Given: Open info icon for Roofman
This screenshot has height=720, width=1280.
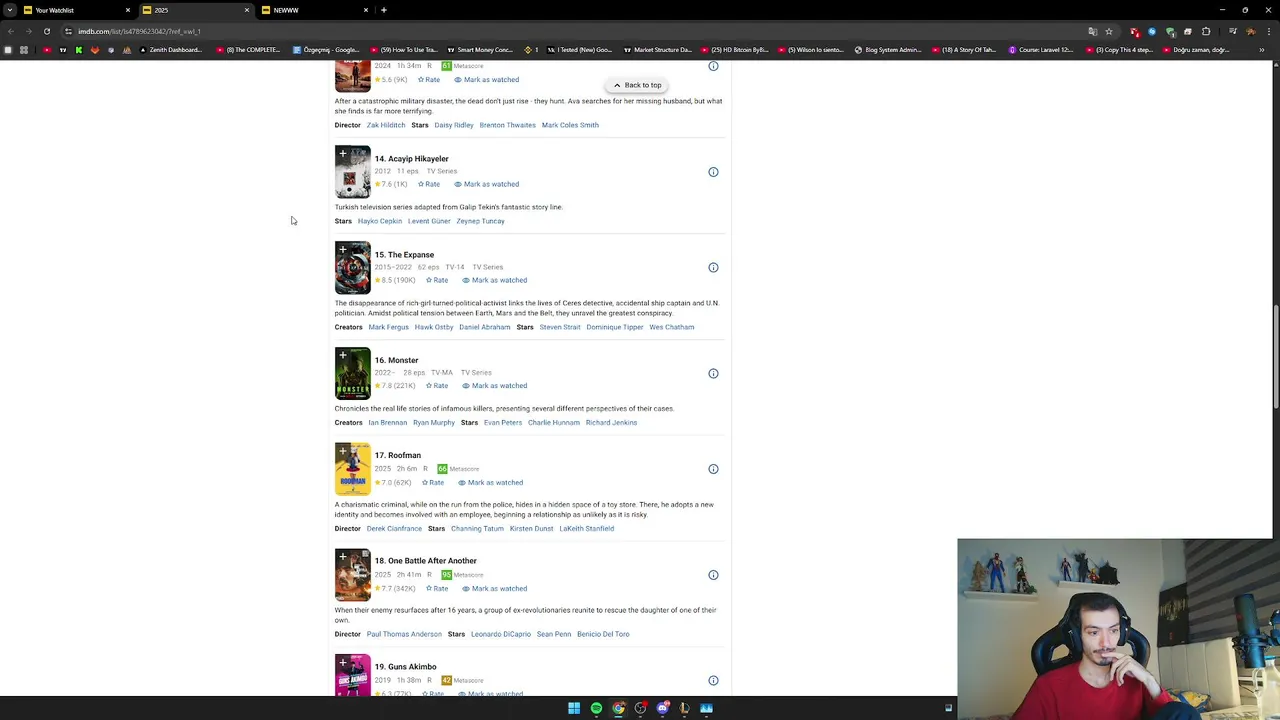Looking at the screenshot, I should tap(713, 469).
